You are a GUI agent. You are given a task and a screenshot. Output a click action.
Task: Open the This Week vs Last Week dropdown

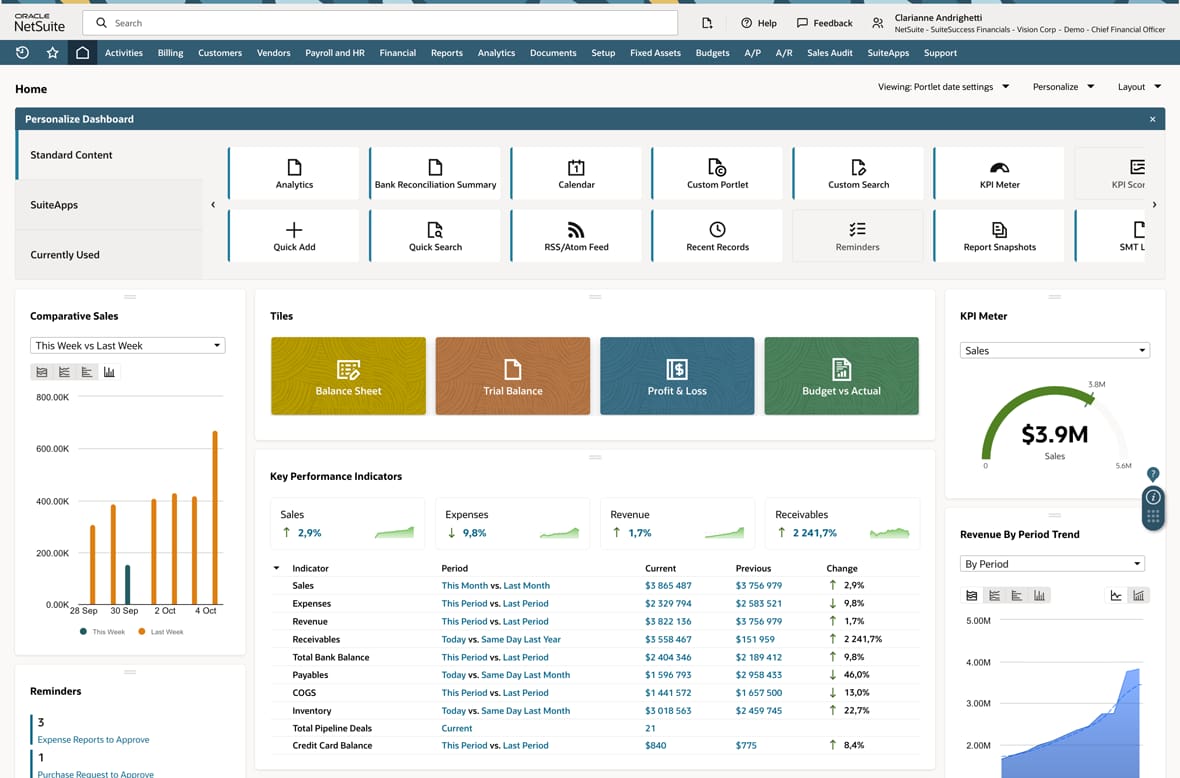point(127,346)
